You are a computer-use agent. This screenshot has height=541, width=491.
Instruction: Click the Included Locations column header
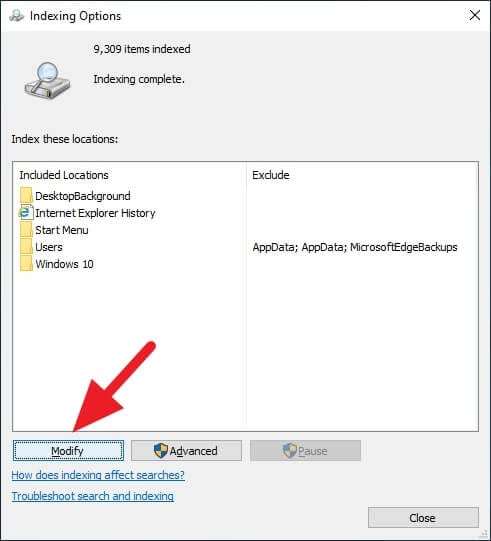(64, 175)
